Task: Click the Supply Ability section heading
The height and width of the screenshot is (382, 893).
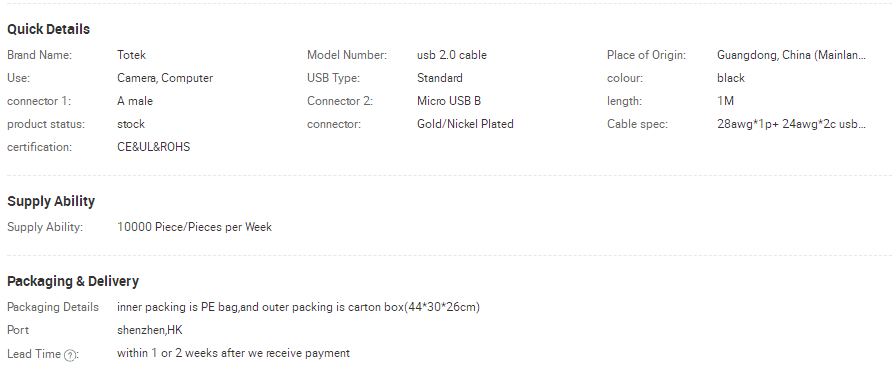Action: (51, 201)
